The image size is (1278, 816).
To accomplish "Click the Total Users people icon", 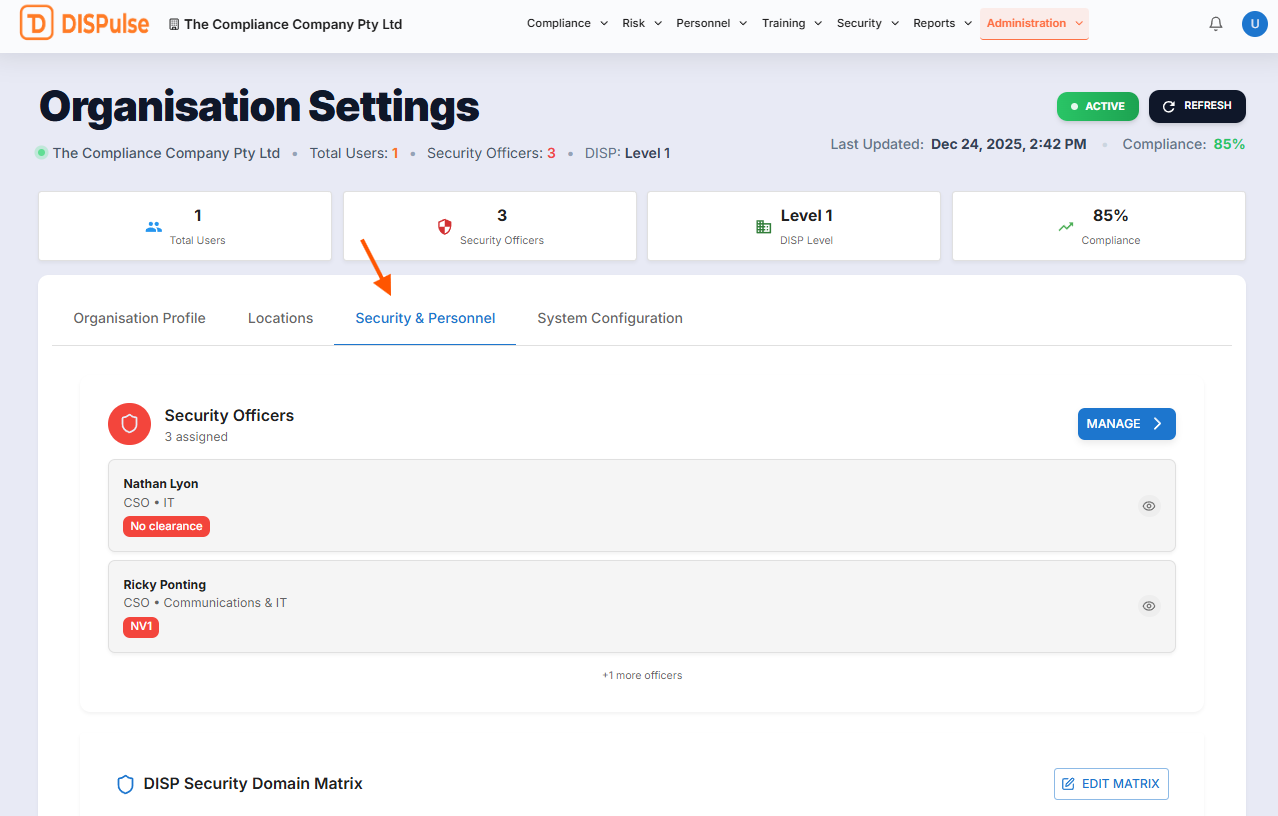I will 153,227.
